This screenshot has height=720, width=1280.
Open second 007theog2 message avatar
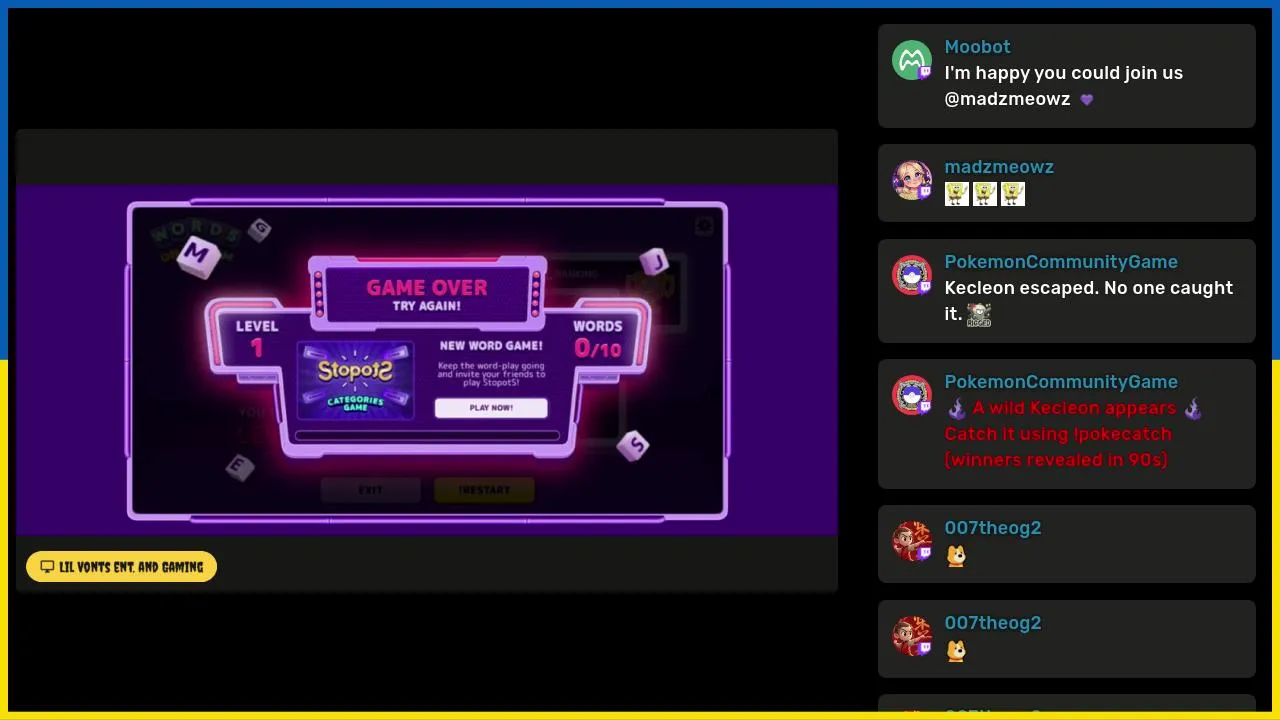(x=912, y=637)
